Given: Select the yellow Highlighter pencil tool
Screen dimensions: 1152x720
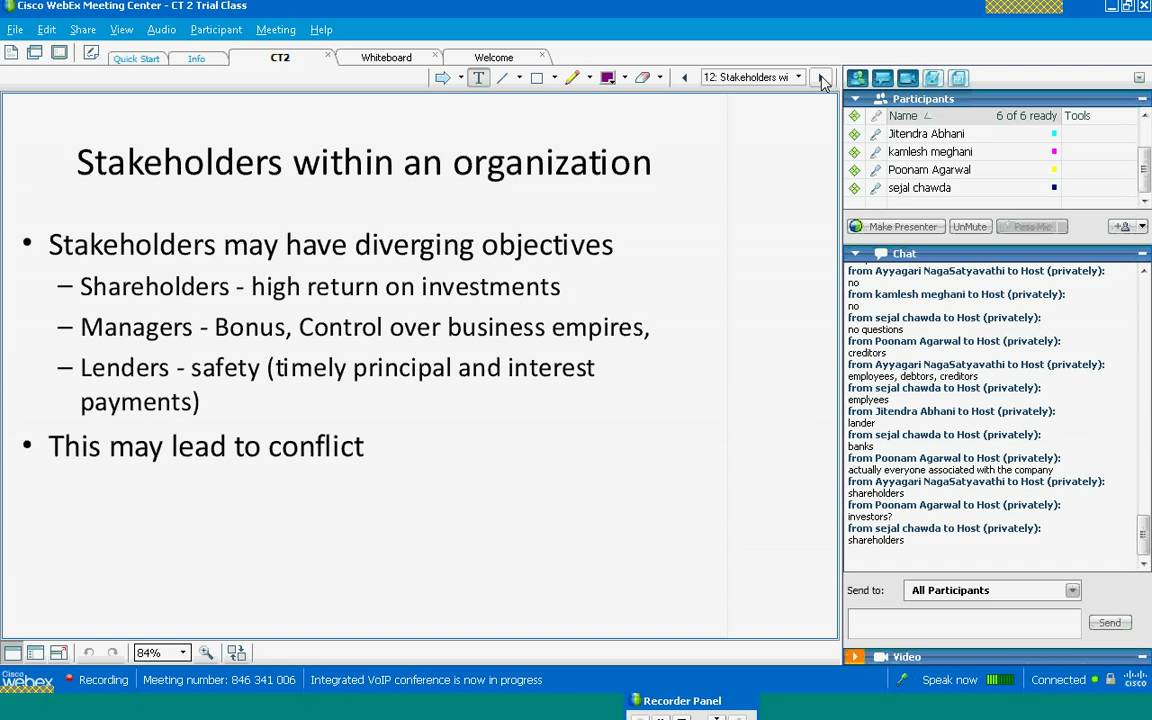Looking at the screenshot, I should click(x=572, y=77).
